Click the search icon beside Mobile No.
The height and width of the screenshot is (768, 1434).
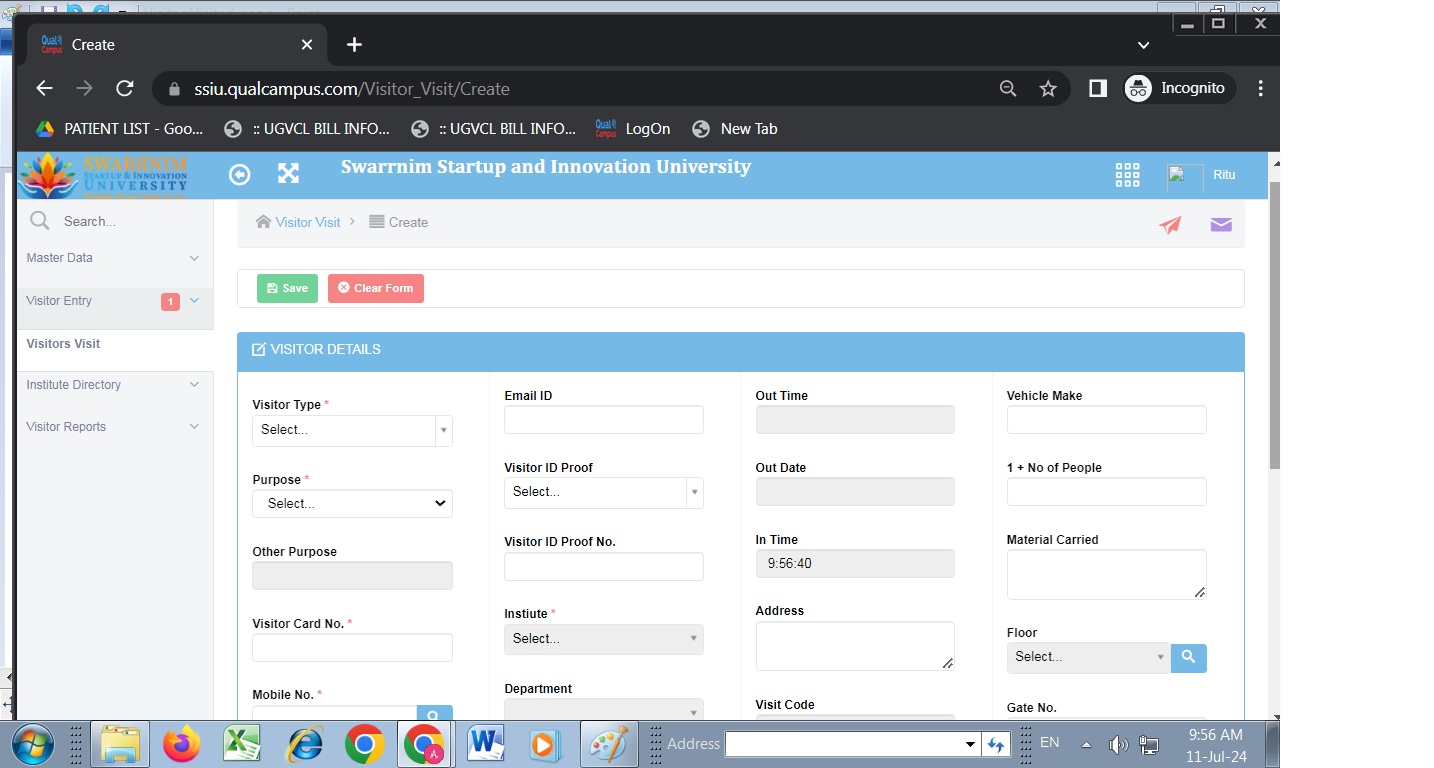(x=434, y=713)
